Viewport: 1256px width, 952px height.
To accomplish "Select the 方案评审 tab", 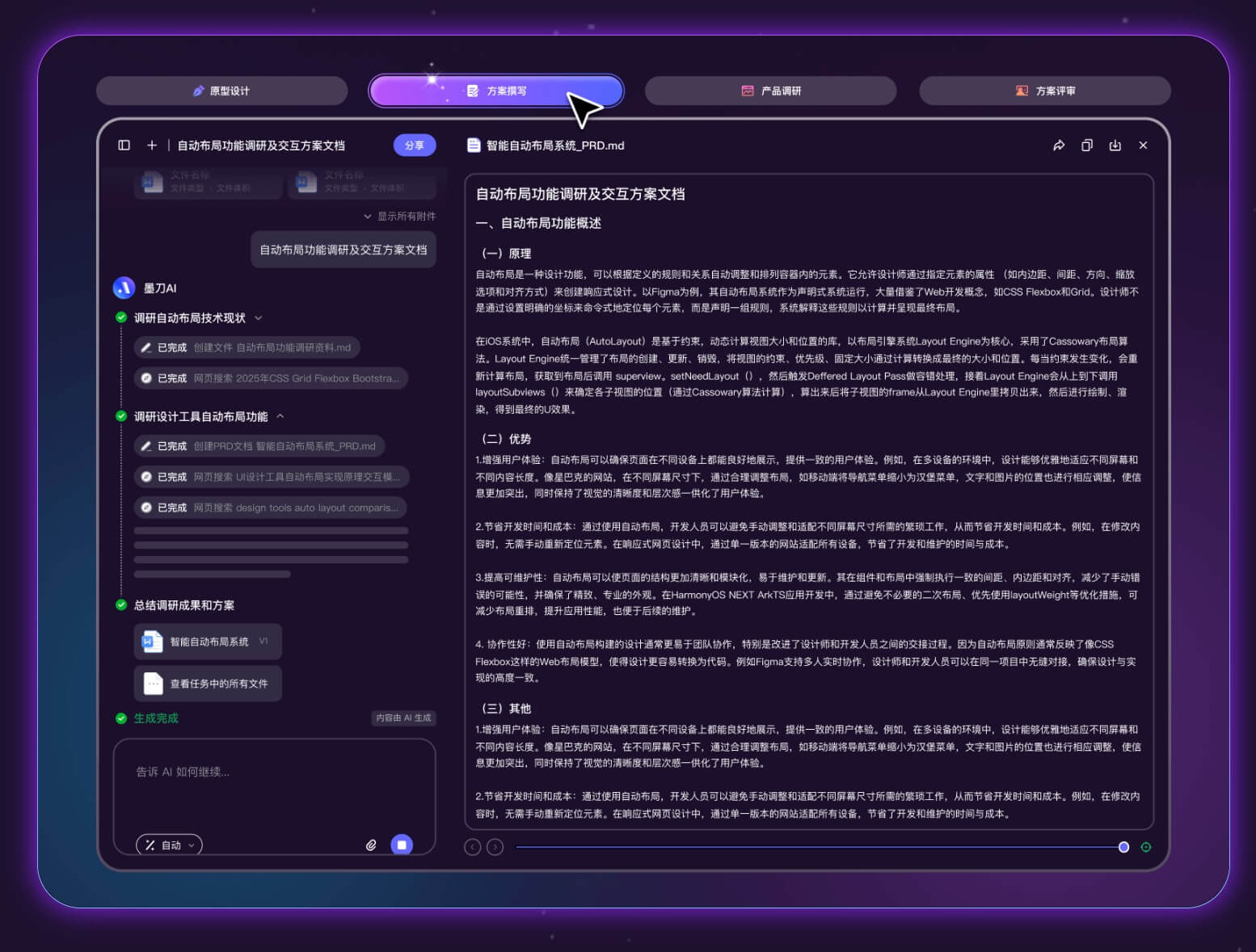I will 1044,91.
